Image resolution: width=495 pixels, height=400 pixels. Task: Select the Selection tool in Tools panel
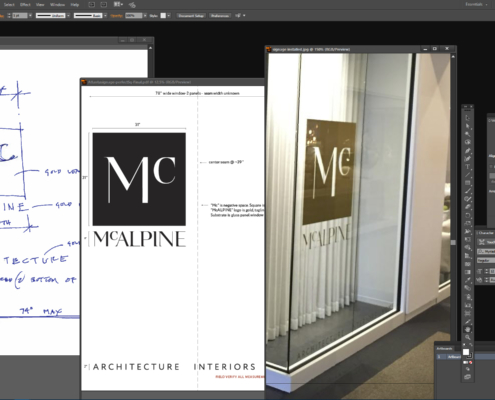pos(468,118)
